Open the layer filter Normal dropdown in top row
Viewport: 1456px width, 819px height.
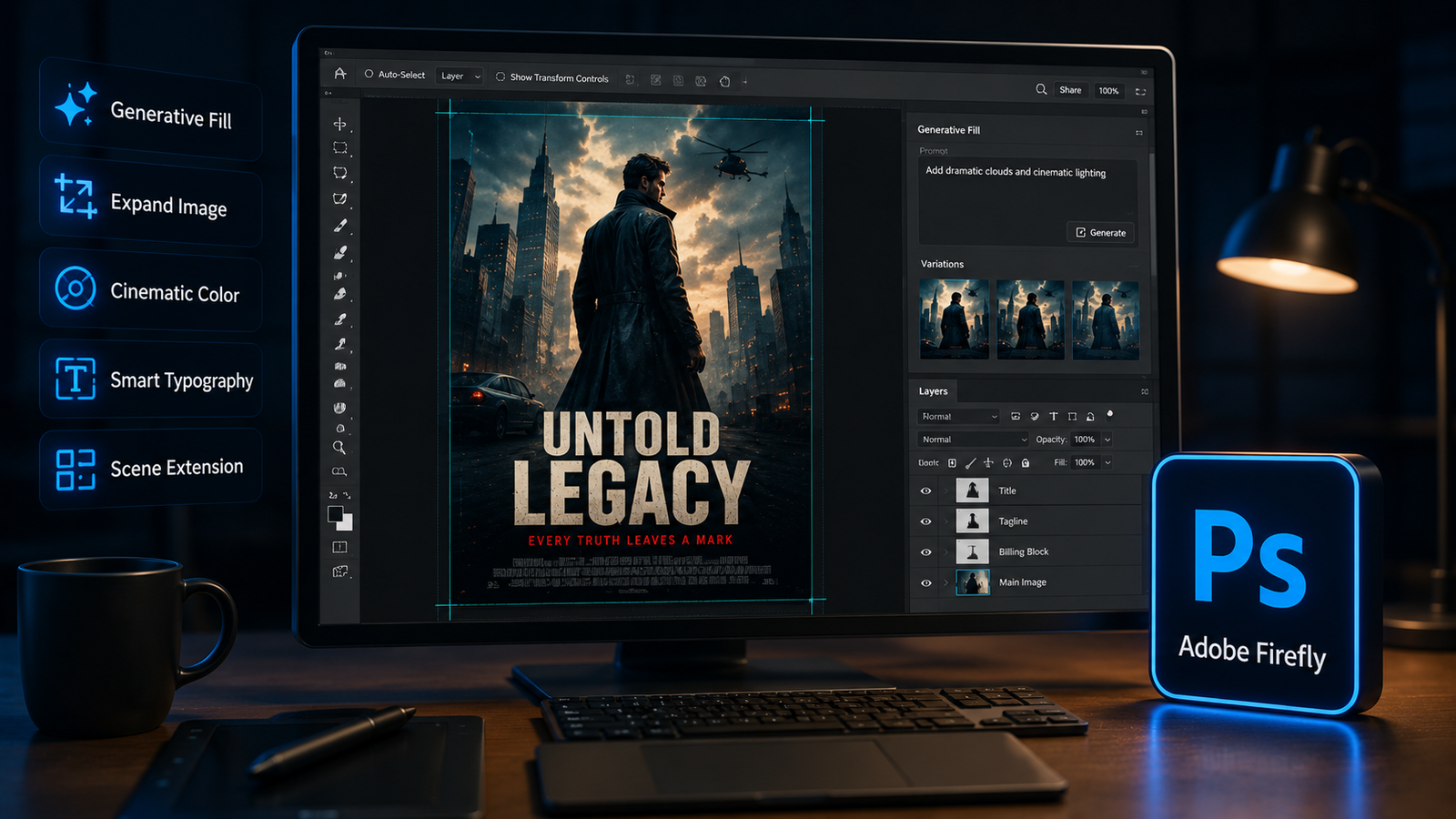click(958, 417)
